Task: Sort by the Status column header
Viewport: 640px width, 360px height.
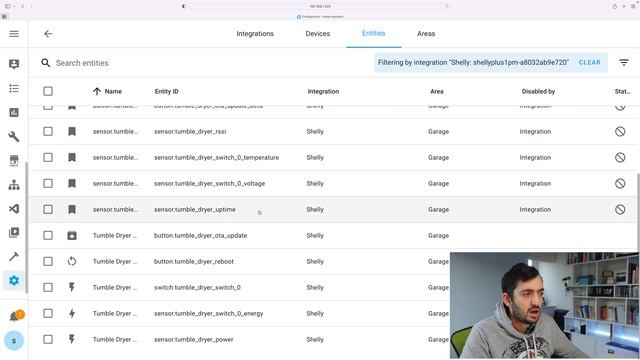Action: pos(622,91)
